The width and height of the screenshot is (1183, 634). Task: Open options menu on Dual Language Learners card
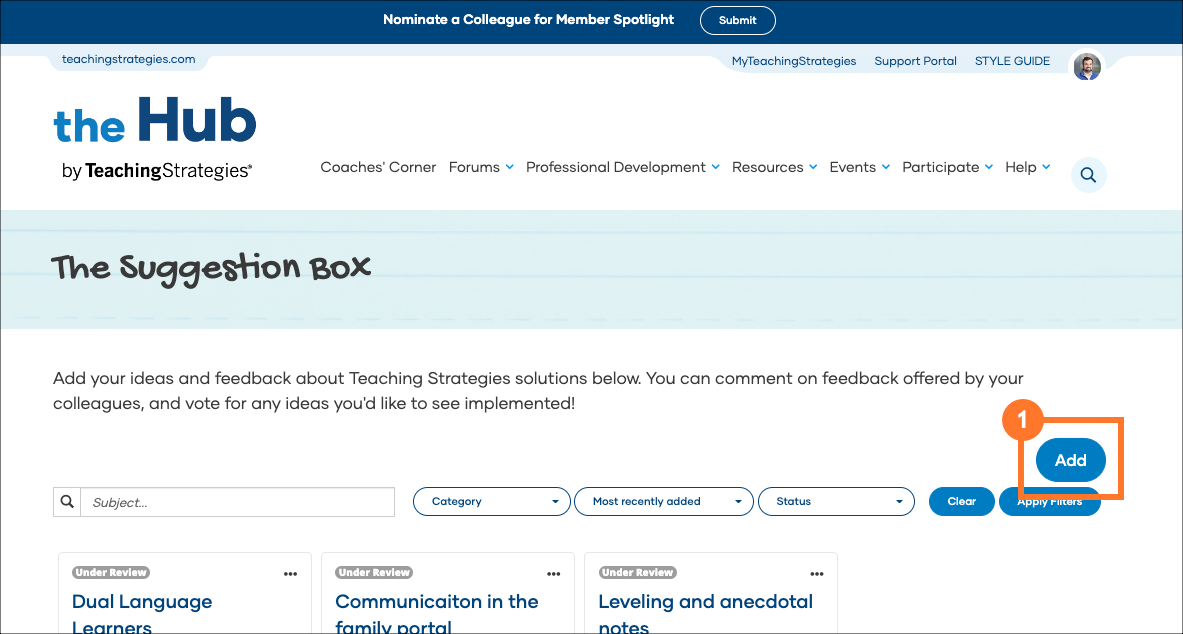290,574
